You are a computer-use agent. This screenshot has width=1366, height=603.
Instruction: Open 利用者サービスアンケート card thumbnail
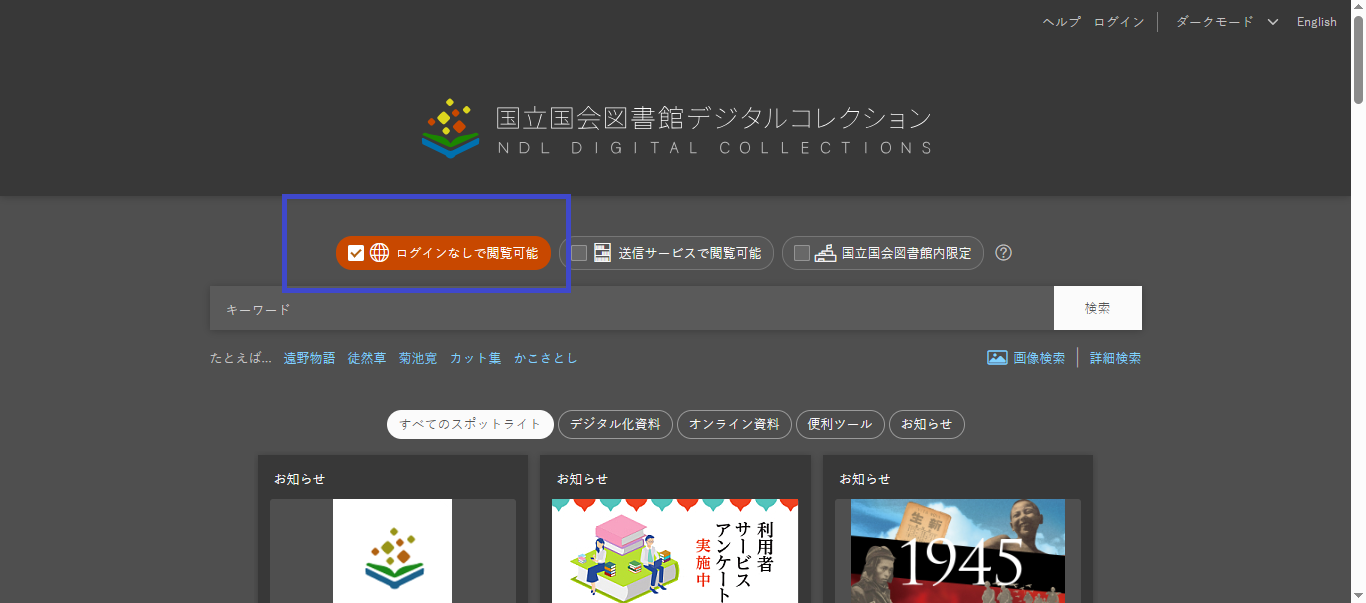coord(675,551)
